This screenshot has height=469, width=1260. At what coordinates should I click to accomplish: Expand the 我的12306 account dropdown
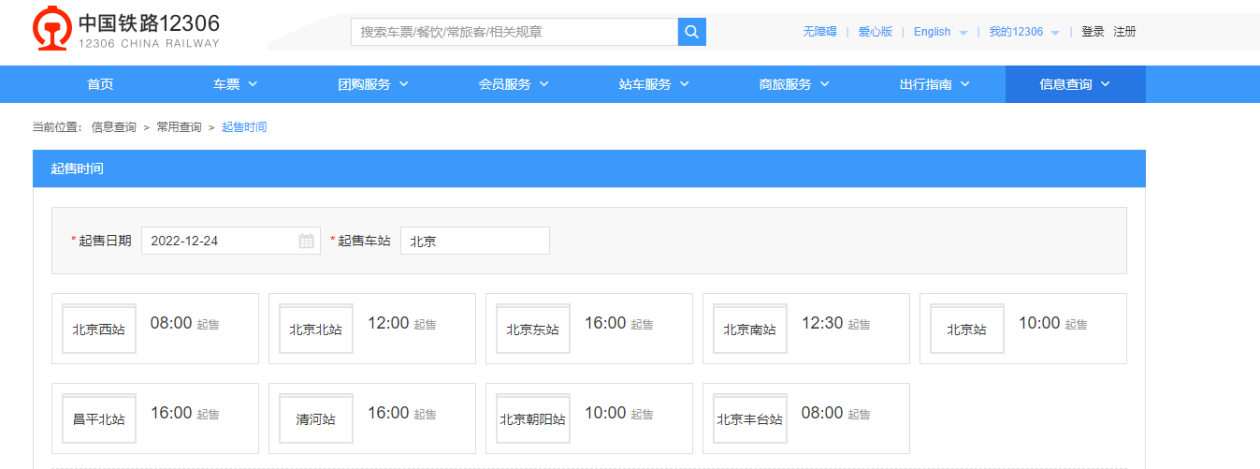click(x=1023, y=32)
